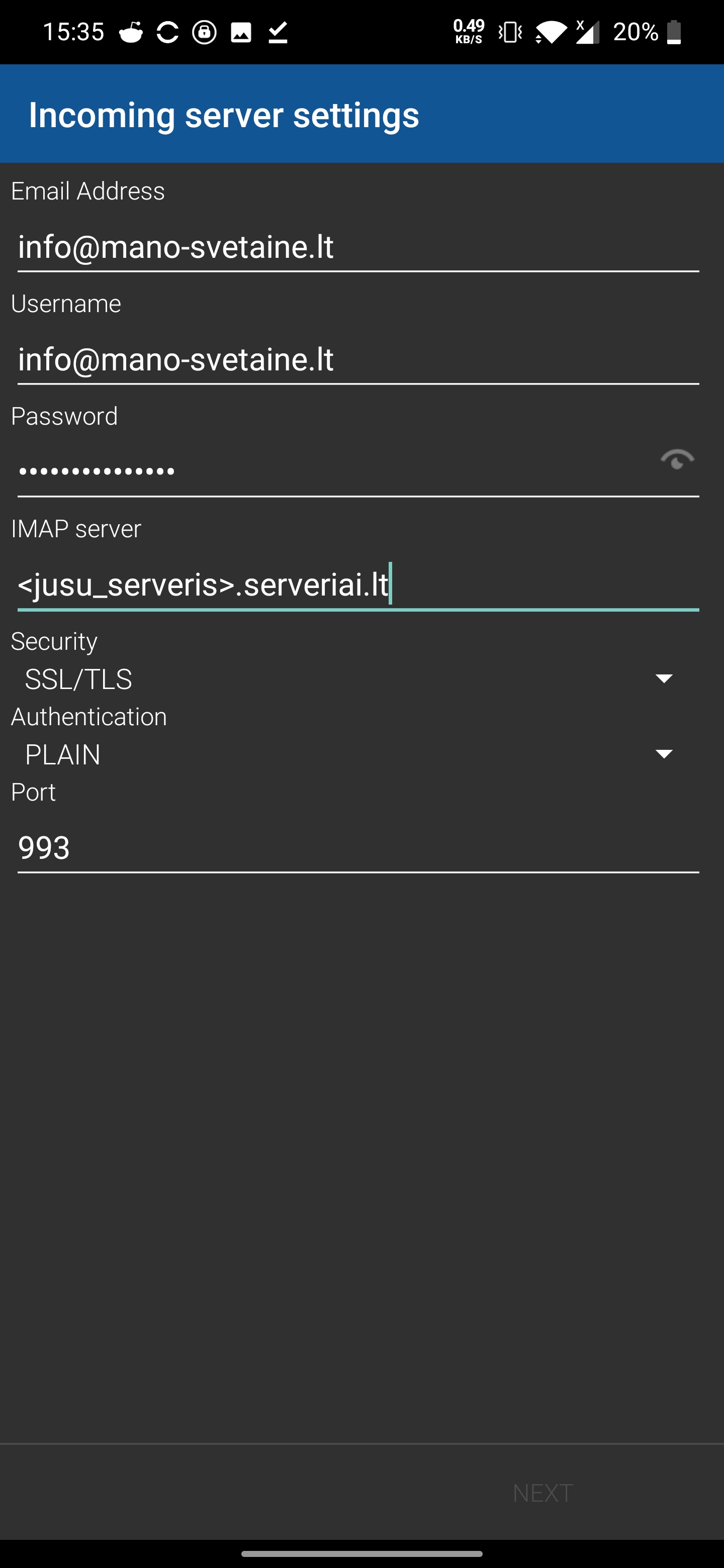Select the Port number field
Image resolution: width=724 pixels, height=1568 pixels.
358,847
